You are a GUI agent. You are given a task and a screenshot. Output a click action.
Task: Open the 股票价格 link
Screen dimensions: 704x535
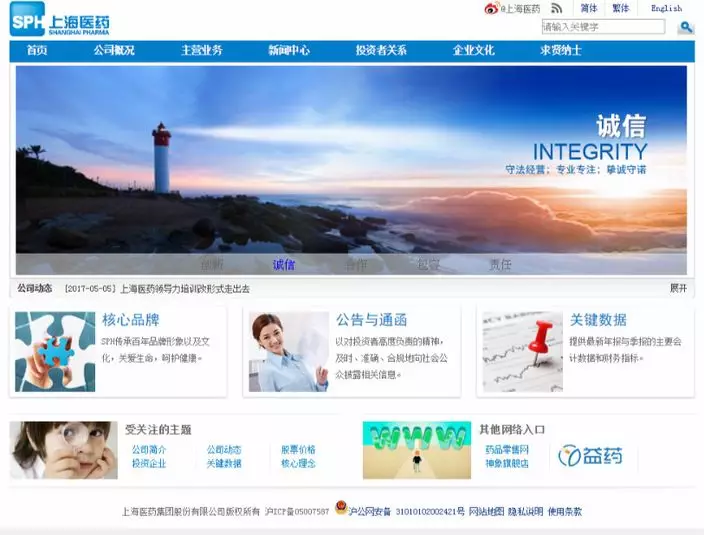pyautogui.click(x=297, y=450)
